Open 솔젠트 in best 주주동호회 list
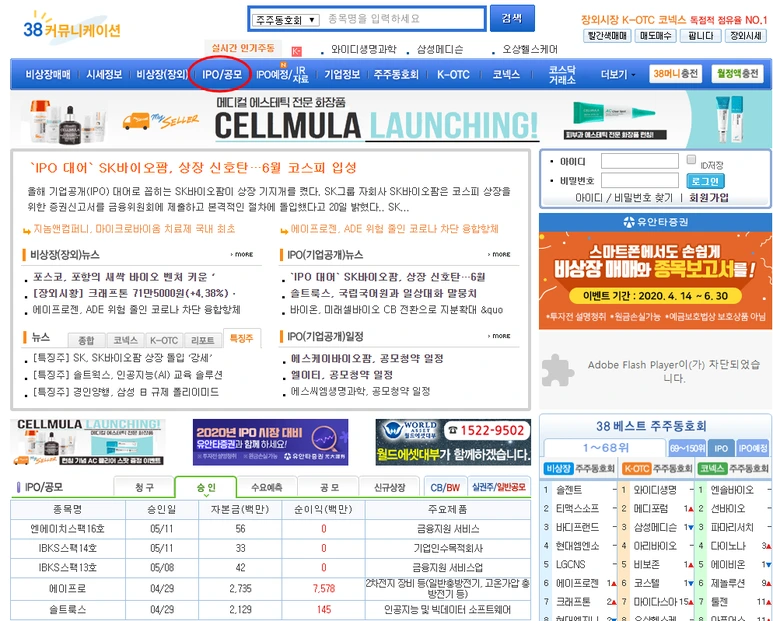Screen dimensions: 773x621 [x=569, y=489]
